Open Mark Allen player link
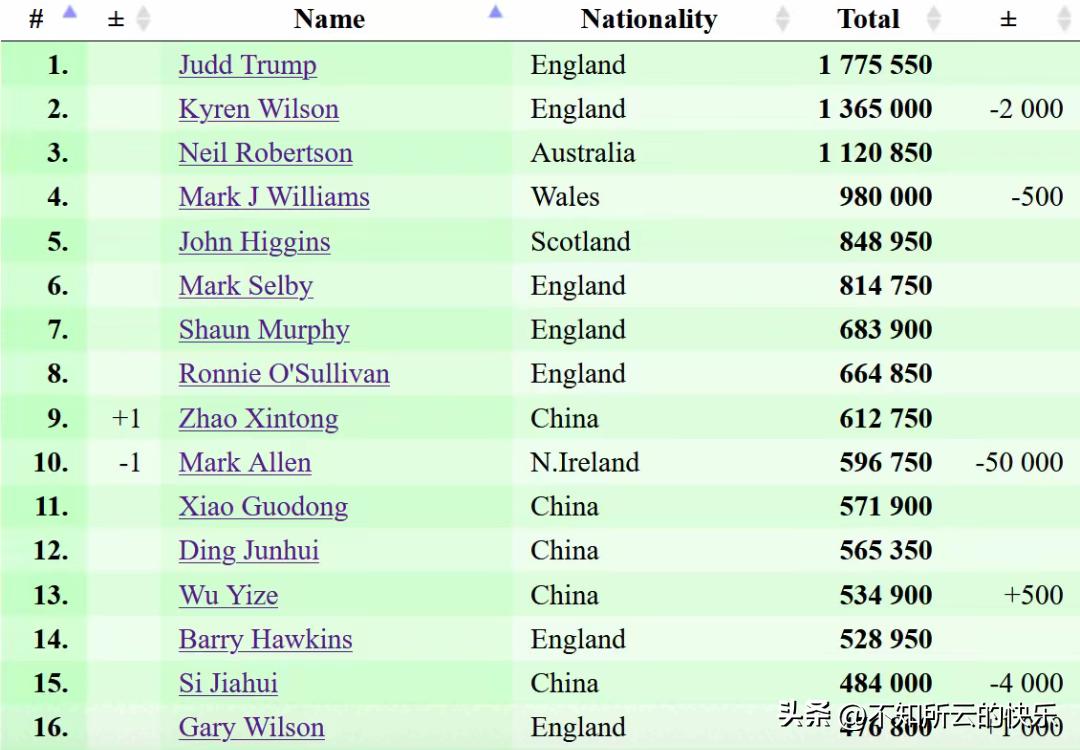The width and height of the screenshot is (1080, 750). [x=245, y=463]
